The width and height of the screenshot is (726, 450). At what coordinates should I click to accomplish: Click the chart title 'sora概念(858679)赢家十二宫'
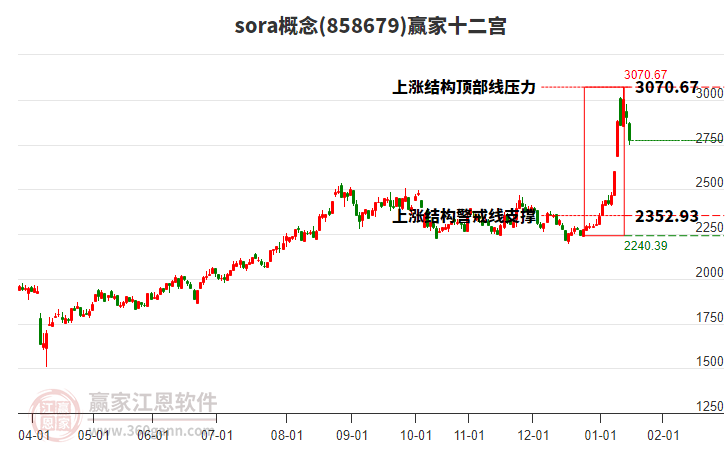[x=370, y=26]
